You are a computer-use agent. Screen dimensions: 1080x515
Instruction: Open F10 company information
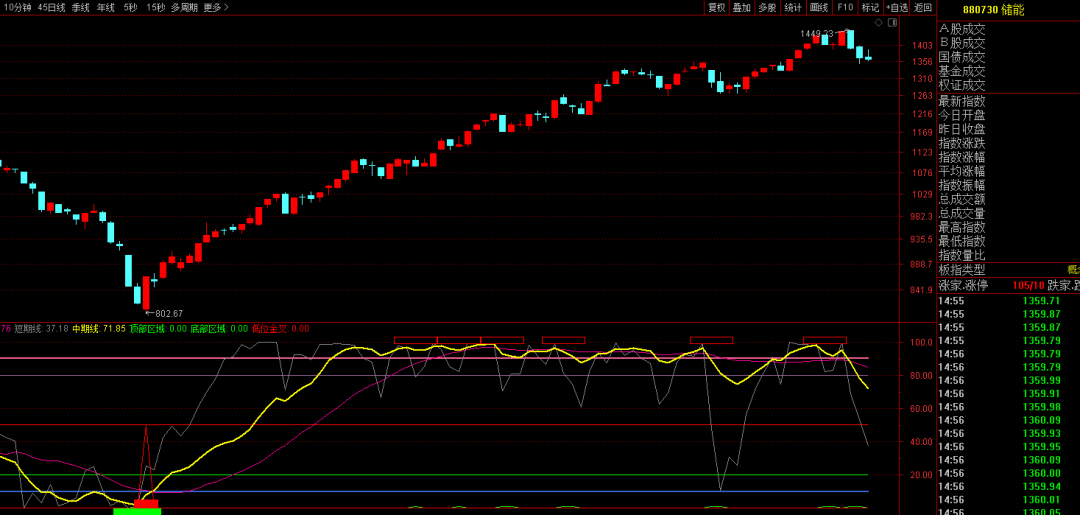(845, 7)
